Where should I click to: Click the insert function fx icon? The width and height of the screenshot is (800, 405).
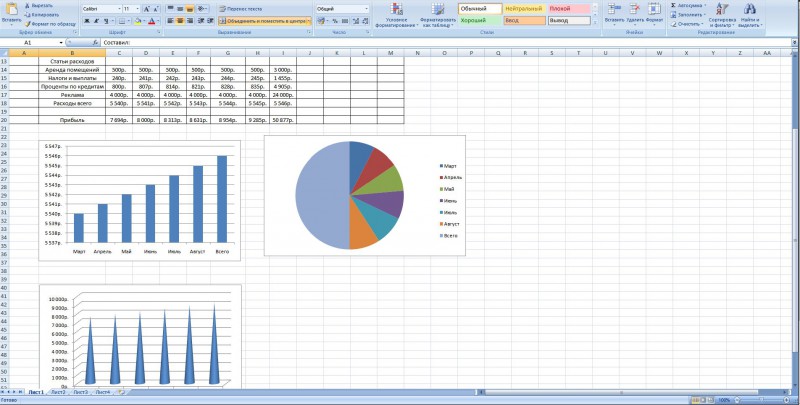click(x=95, y=43)
